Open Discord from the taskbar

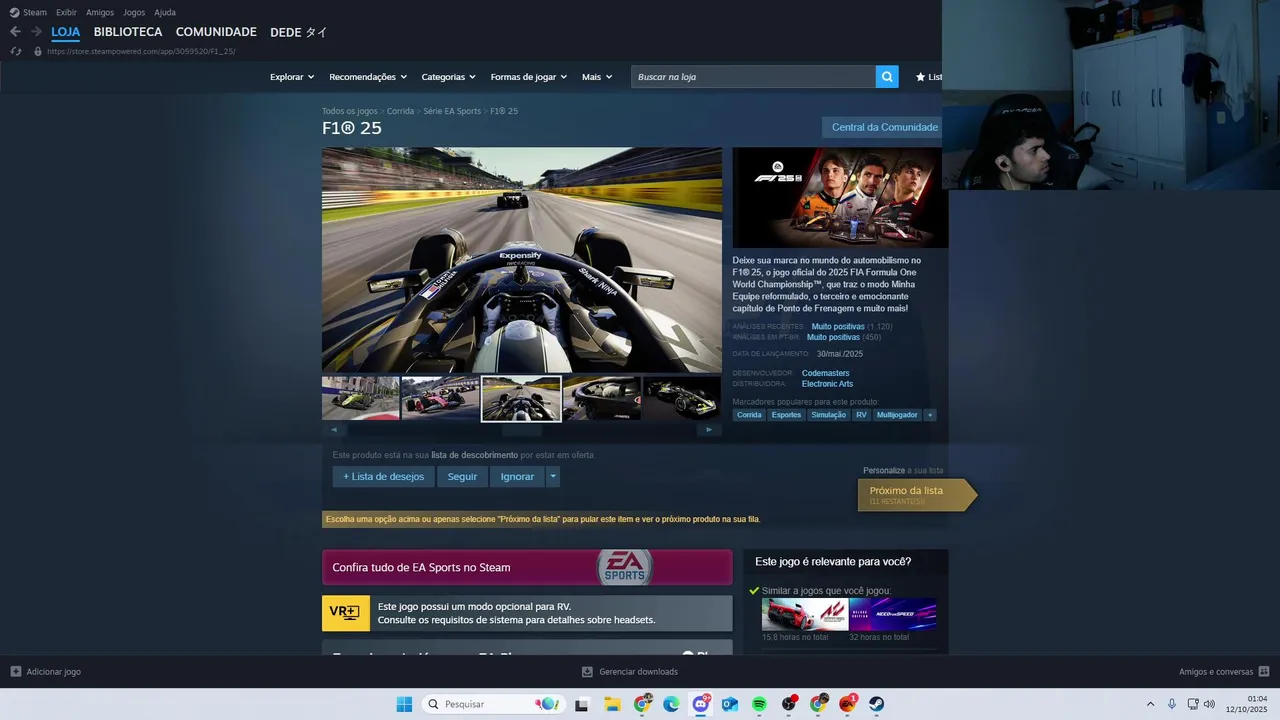701,704
